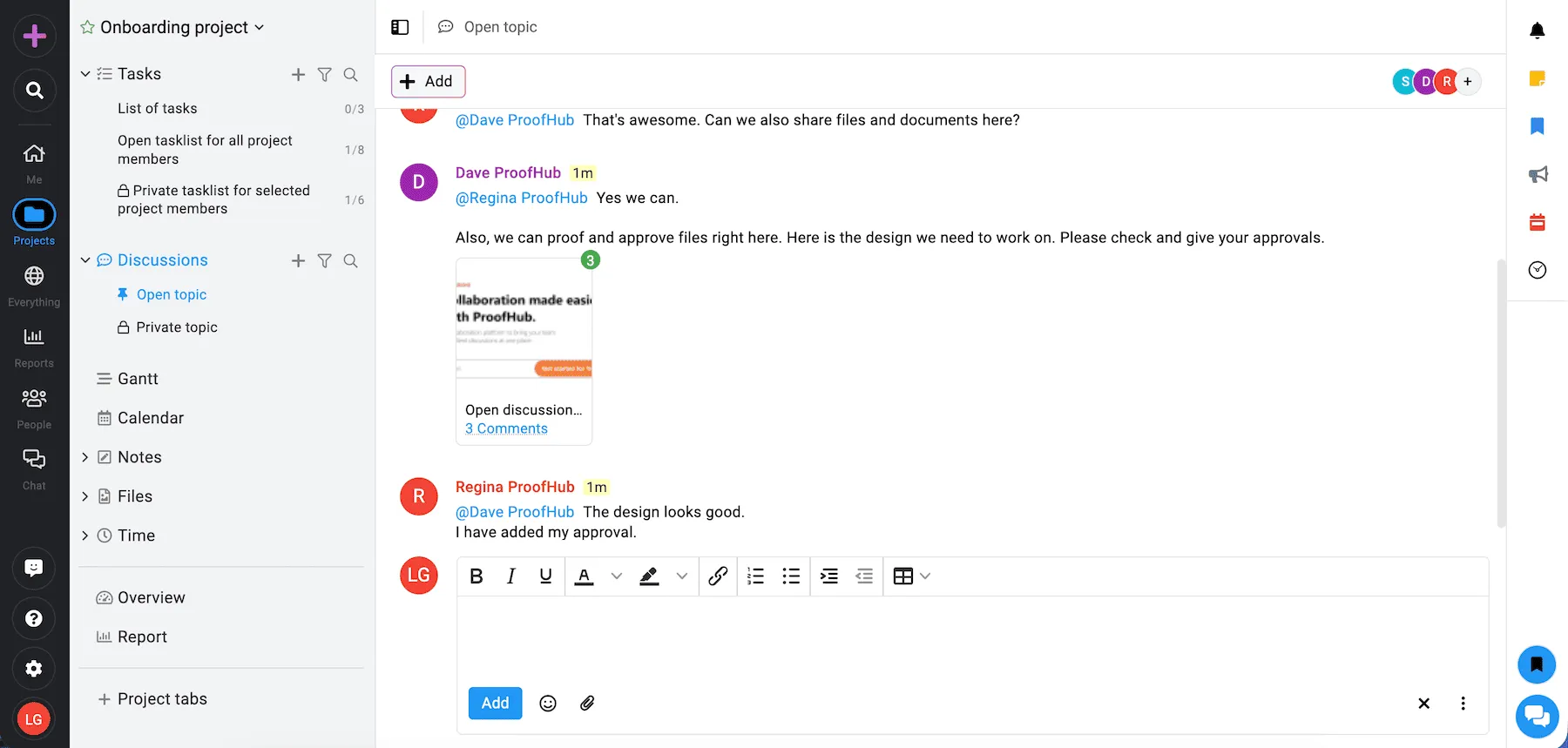Insert a link in the editor
The height and width of the screenshot is (748, 1568).
pos(718,576)
